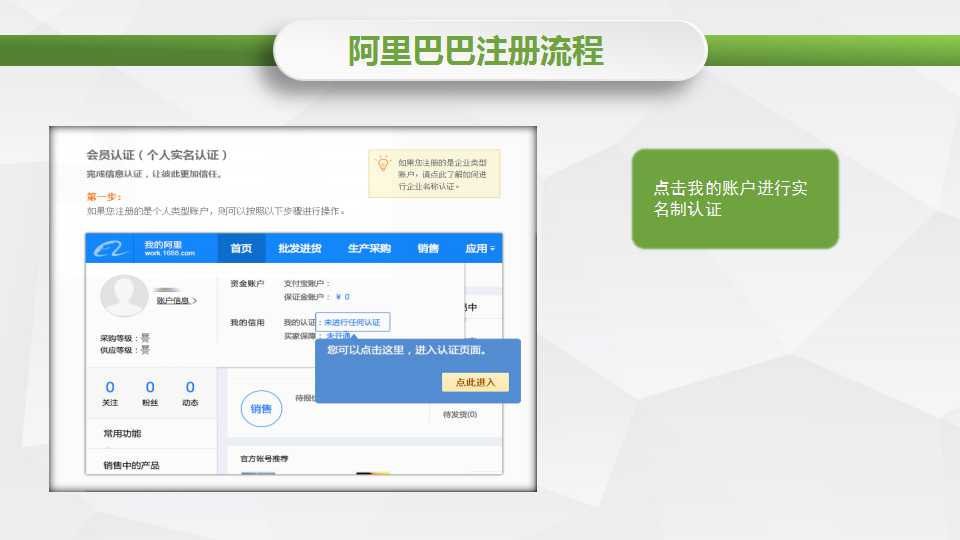960x540 pixels.
Task: Click the green 点击我的账户 instruction box
Action: click(734, 199)
